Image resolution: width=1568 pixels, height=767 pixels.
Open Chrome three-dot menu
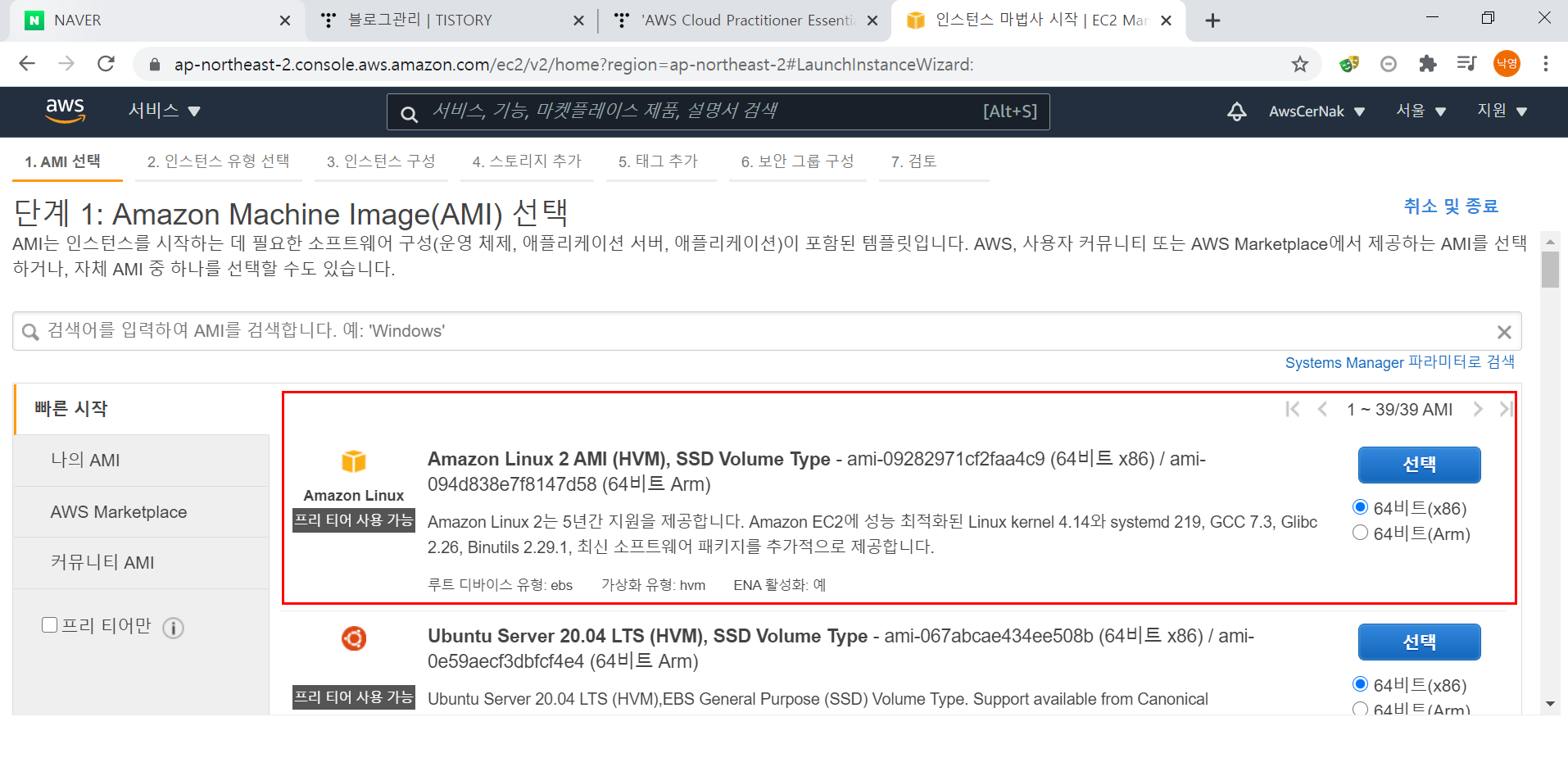click(1546, 64)
